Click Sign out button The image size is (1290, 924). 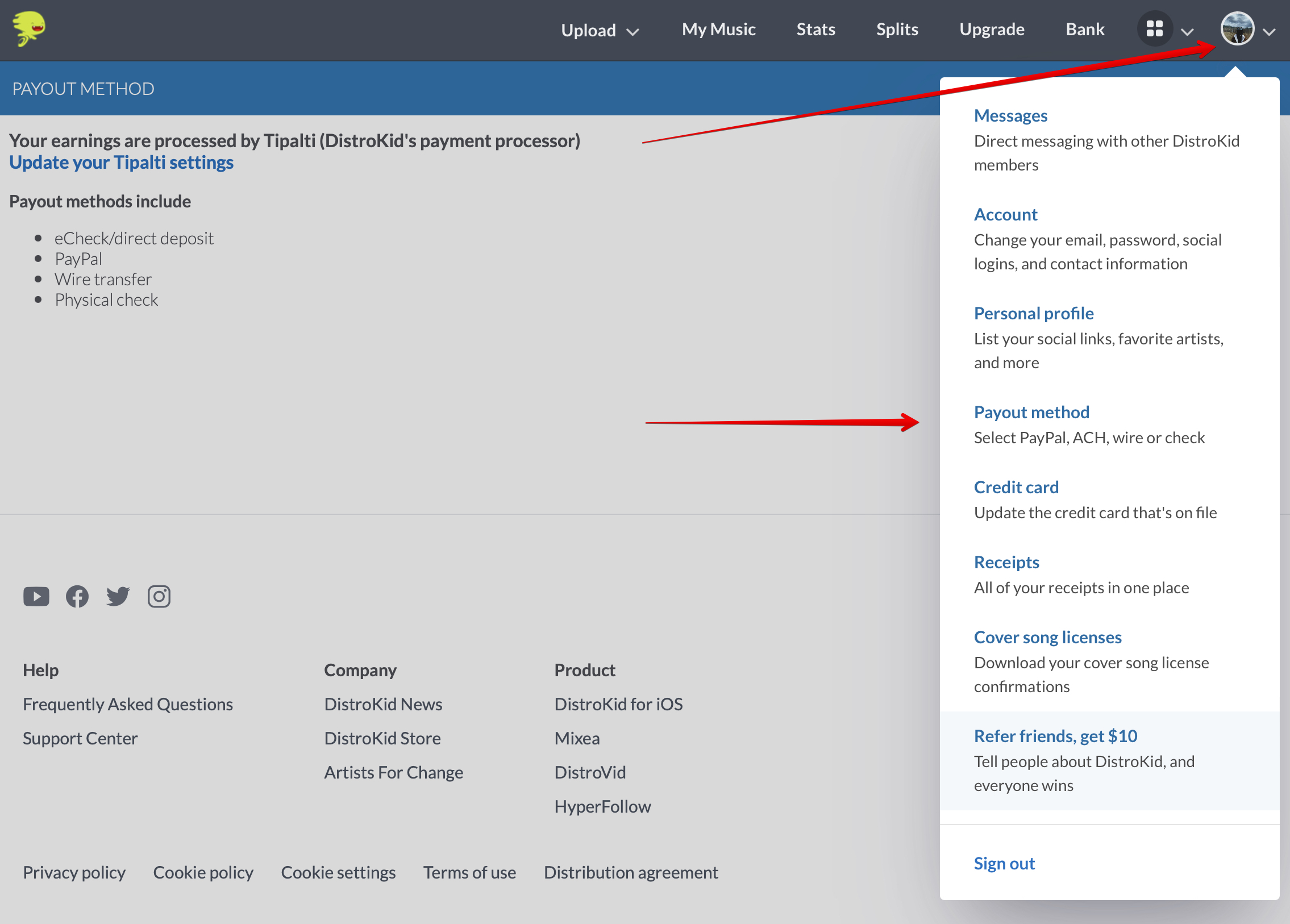coord(1004,862)
